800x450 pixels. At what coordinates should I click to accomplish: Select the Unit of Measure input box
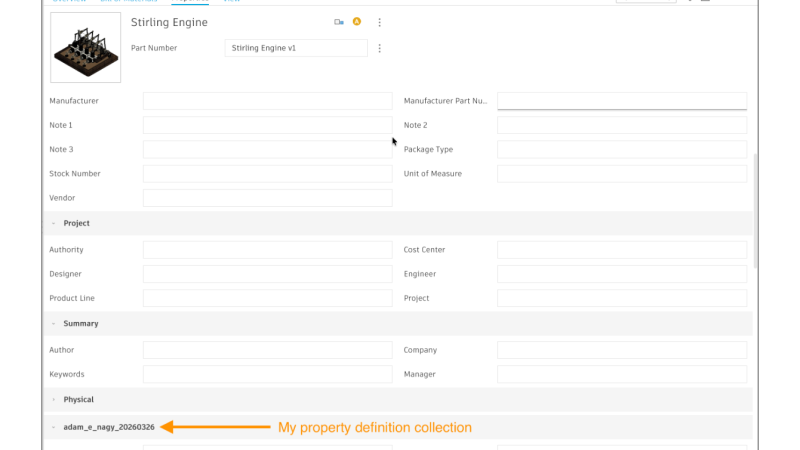pos(622,173)
